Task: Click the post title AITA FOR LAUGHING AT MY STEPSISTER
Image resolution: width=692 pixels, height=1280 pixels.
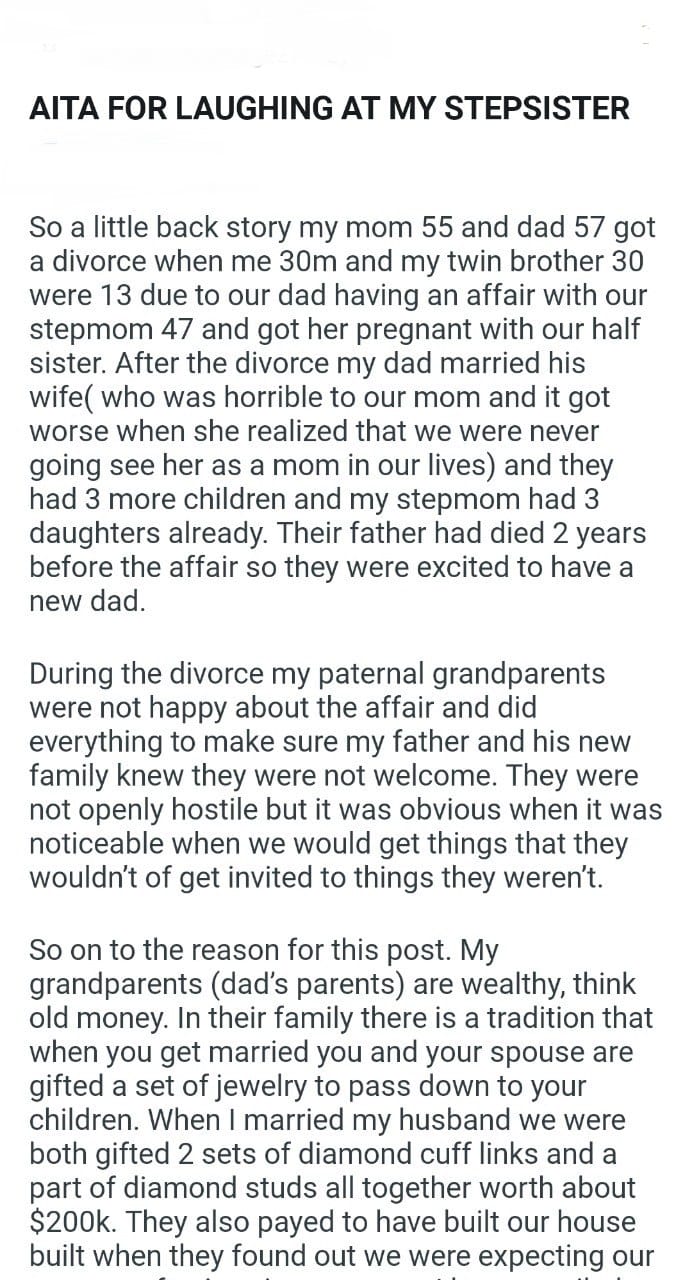Action: click(330, 107)
